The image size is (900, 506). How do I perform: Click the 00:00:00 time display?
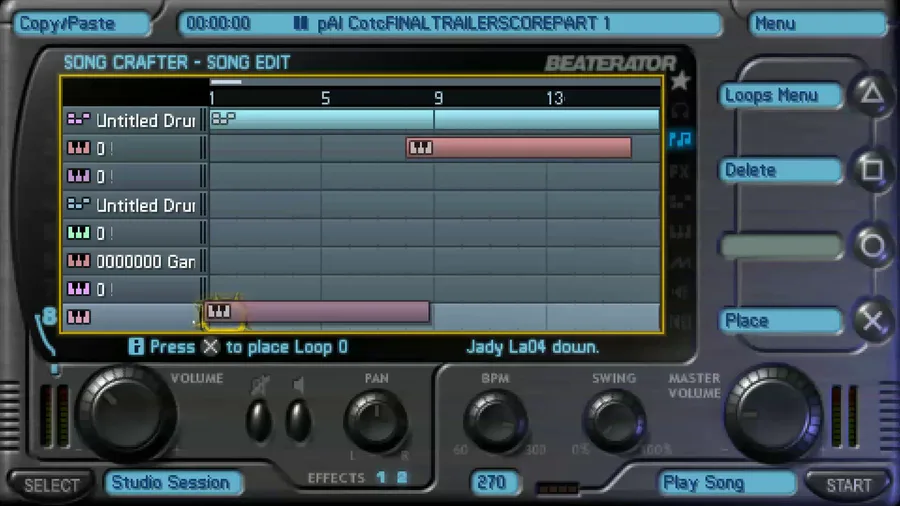point(218,24)
